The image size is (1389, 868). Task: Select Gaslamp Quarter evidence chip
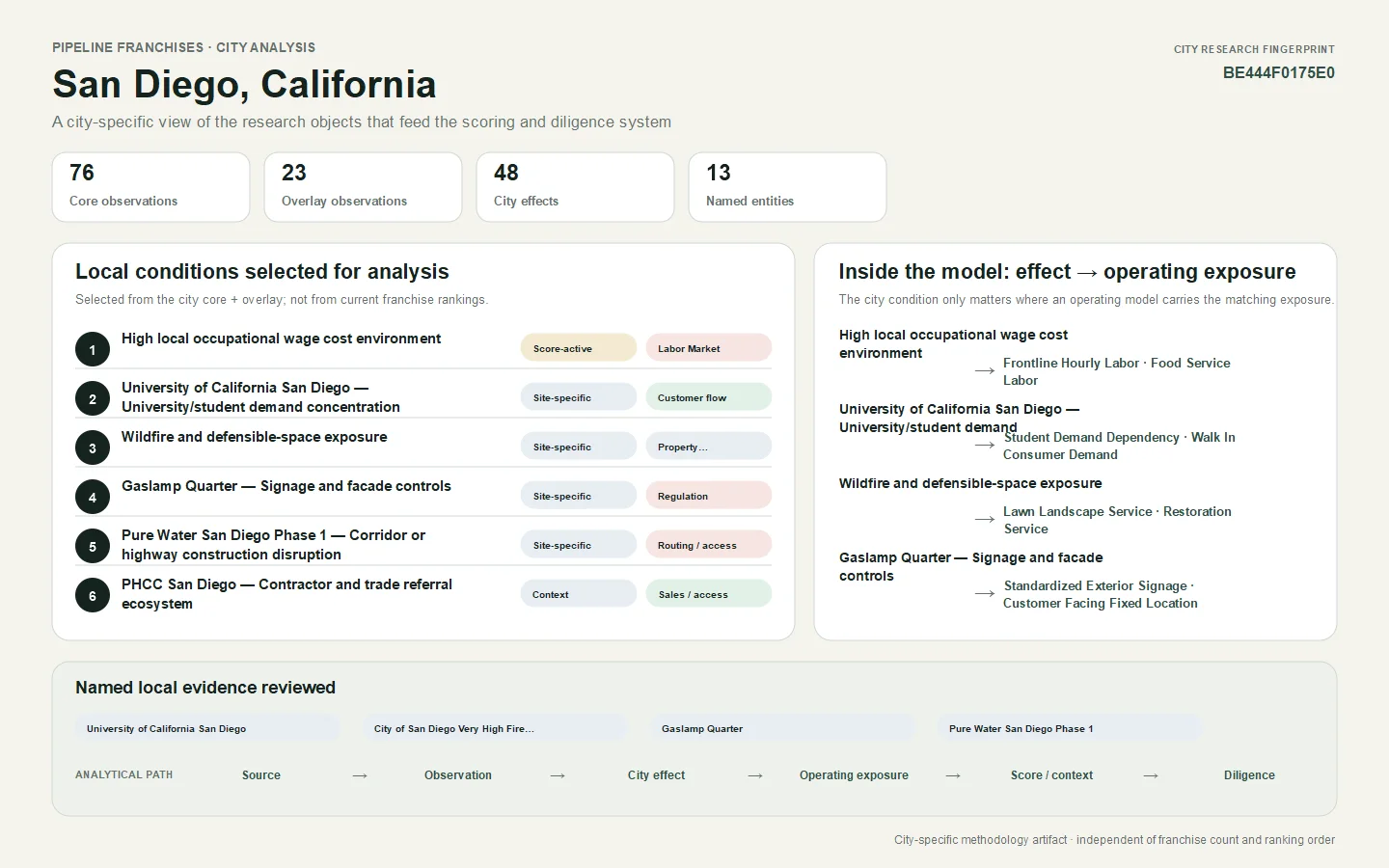pyautogui.click(x=782, y=728)
